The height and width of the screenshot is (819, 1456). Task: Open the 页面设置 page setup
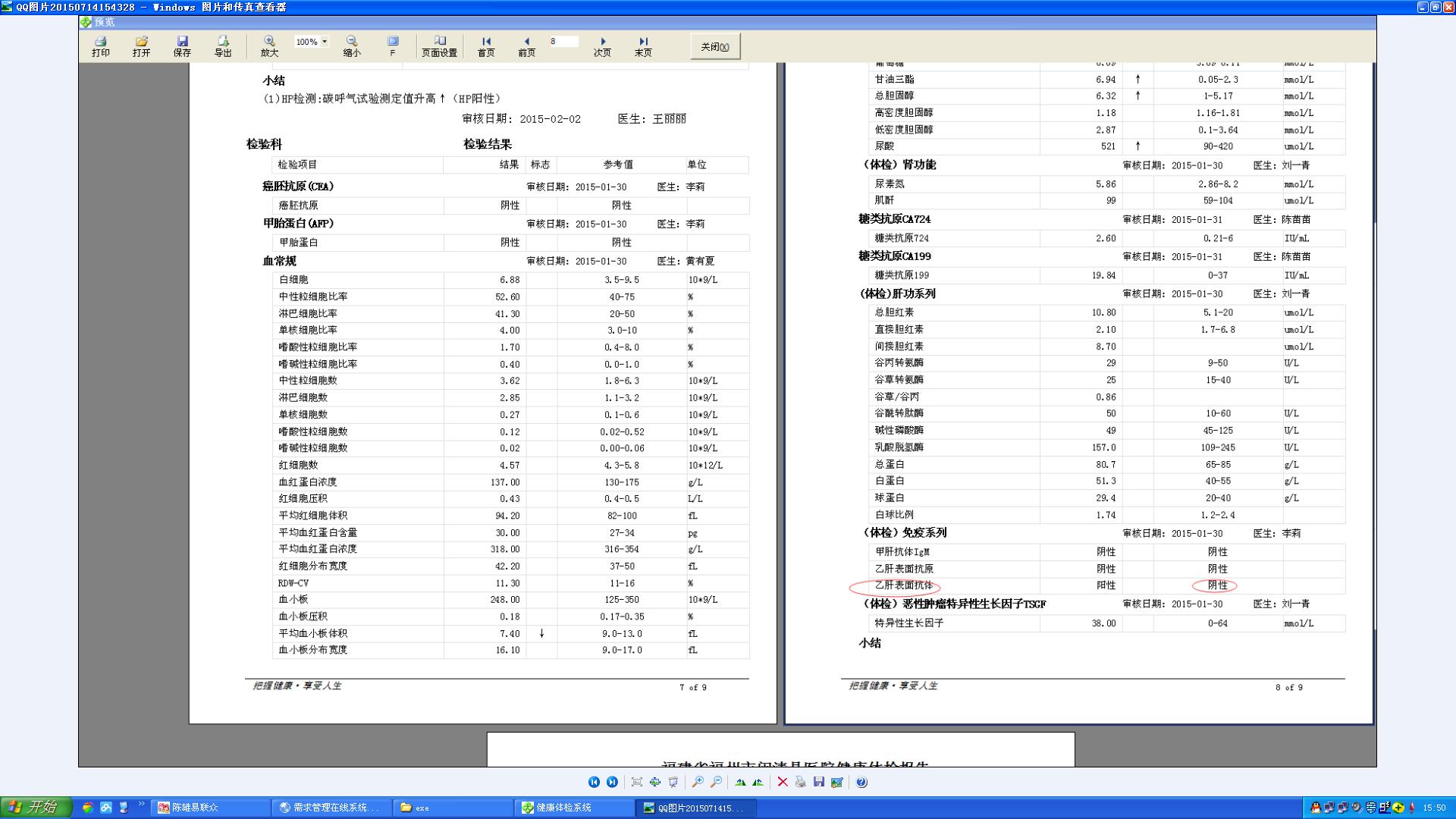439,46
